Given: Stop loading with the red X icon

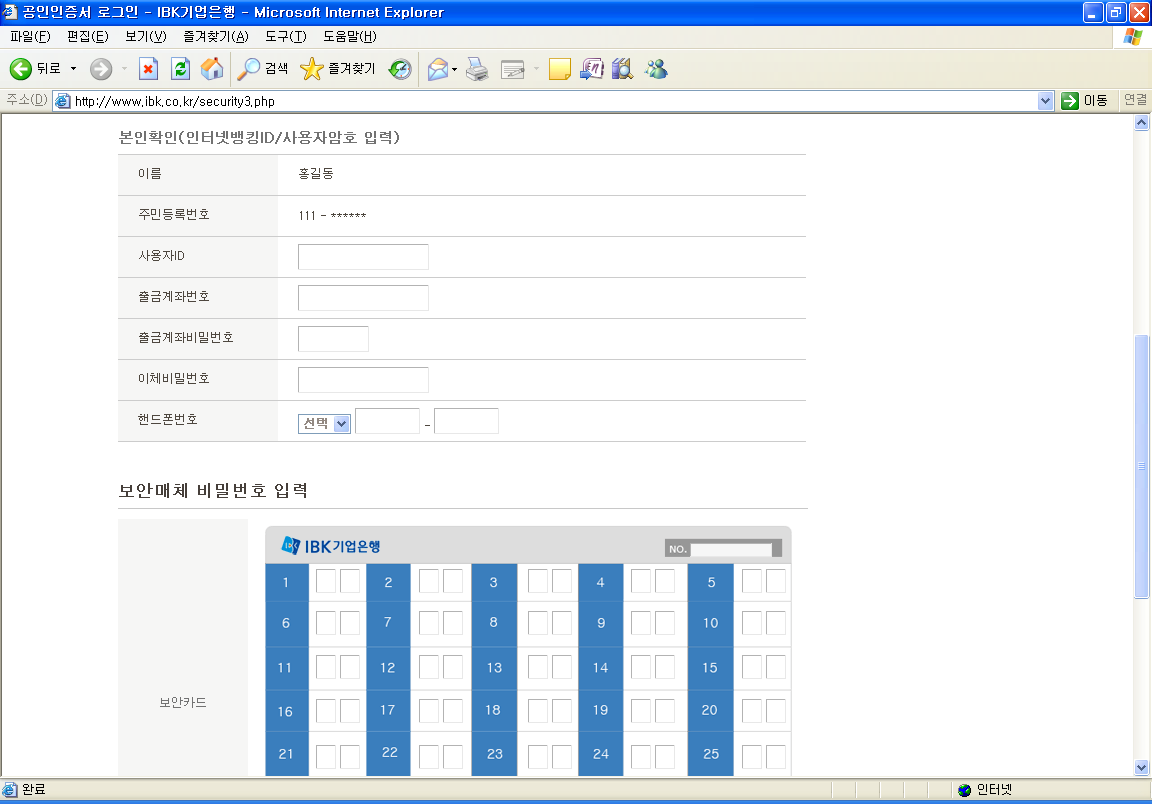Looking at the screenshot, I should [x=148, y=69].
